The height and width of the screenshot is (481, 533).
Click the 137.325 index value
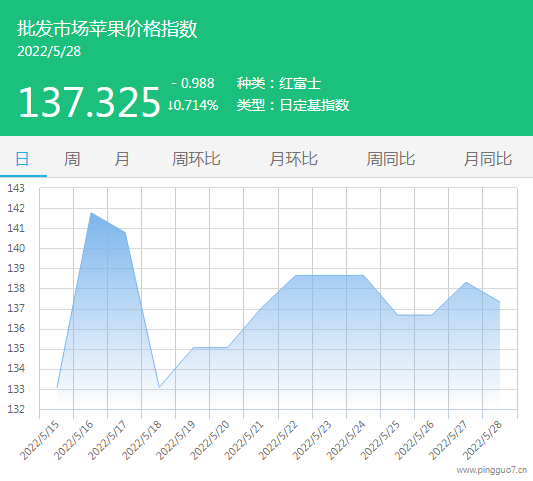point(89,102)
